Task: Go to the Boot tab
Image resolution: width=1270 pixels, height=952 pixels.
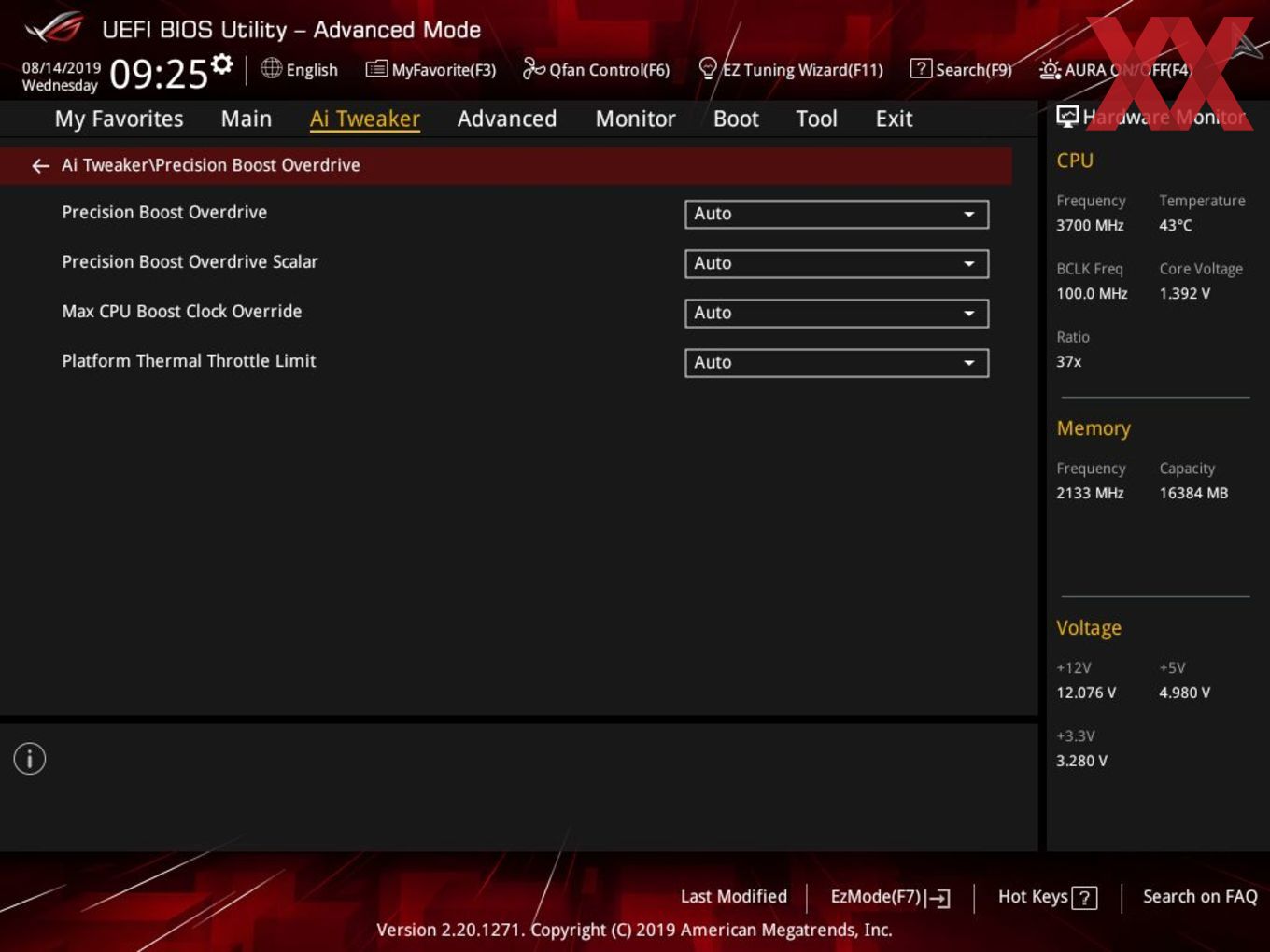Action: tap(736, 119)
